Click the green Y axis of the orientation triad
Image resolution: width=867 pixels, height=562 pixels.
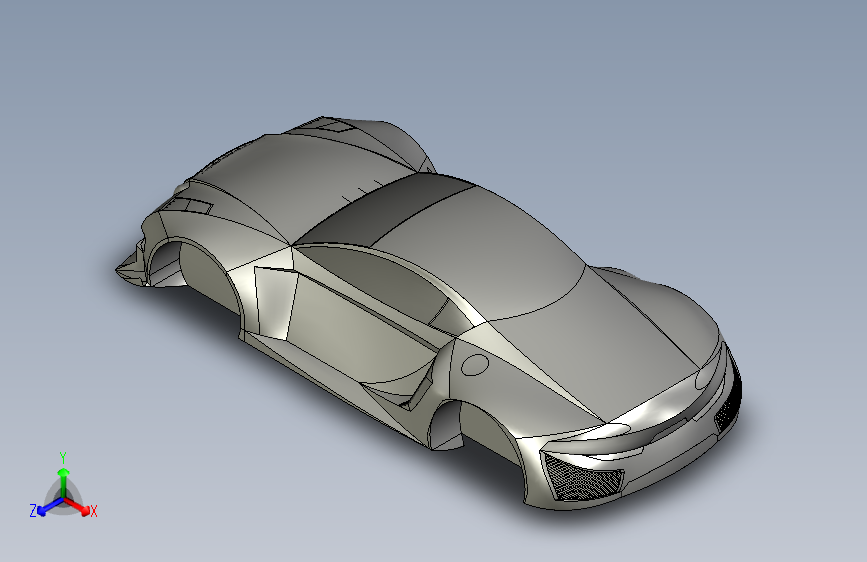point(64,481)
